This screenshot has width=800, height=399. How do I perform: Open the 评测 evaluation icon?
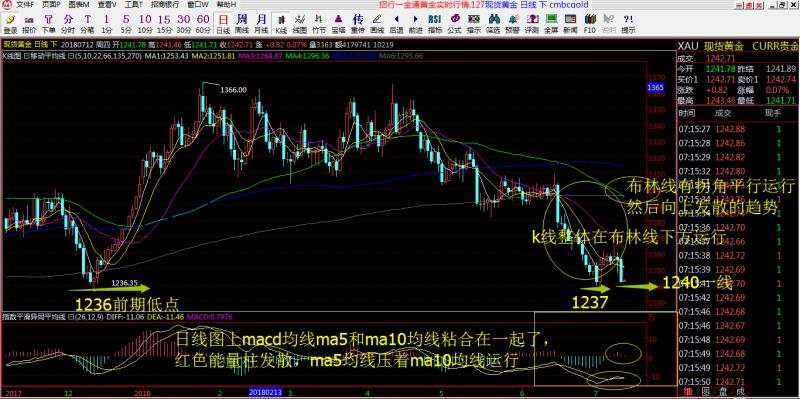[532, 23]
